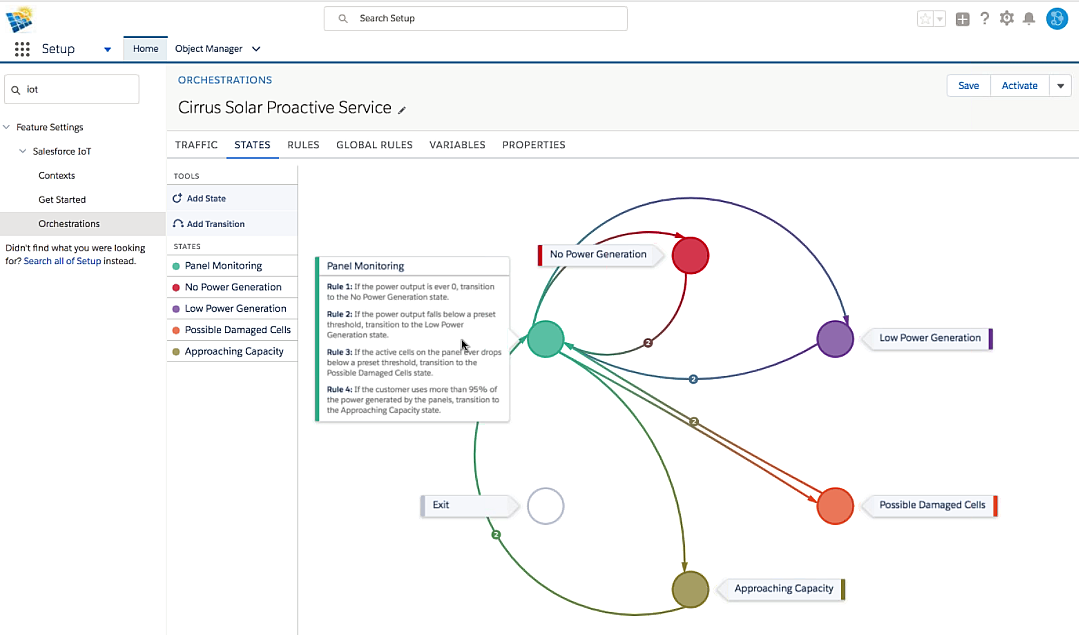Follow the Search all of Setup link
The height and width of the screenshot is (635, 1079).
[62, 261]
